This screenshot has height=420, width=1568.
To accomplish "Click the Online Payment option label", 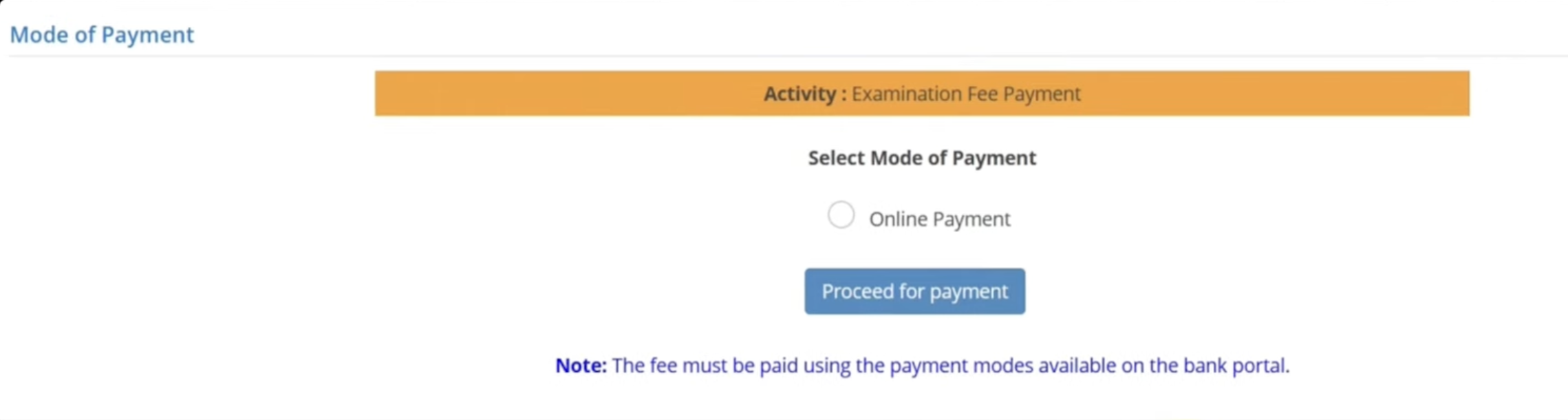I will pos(939,219).
